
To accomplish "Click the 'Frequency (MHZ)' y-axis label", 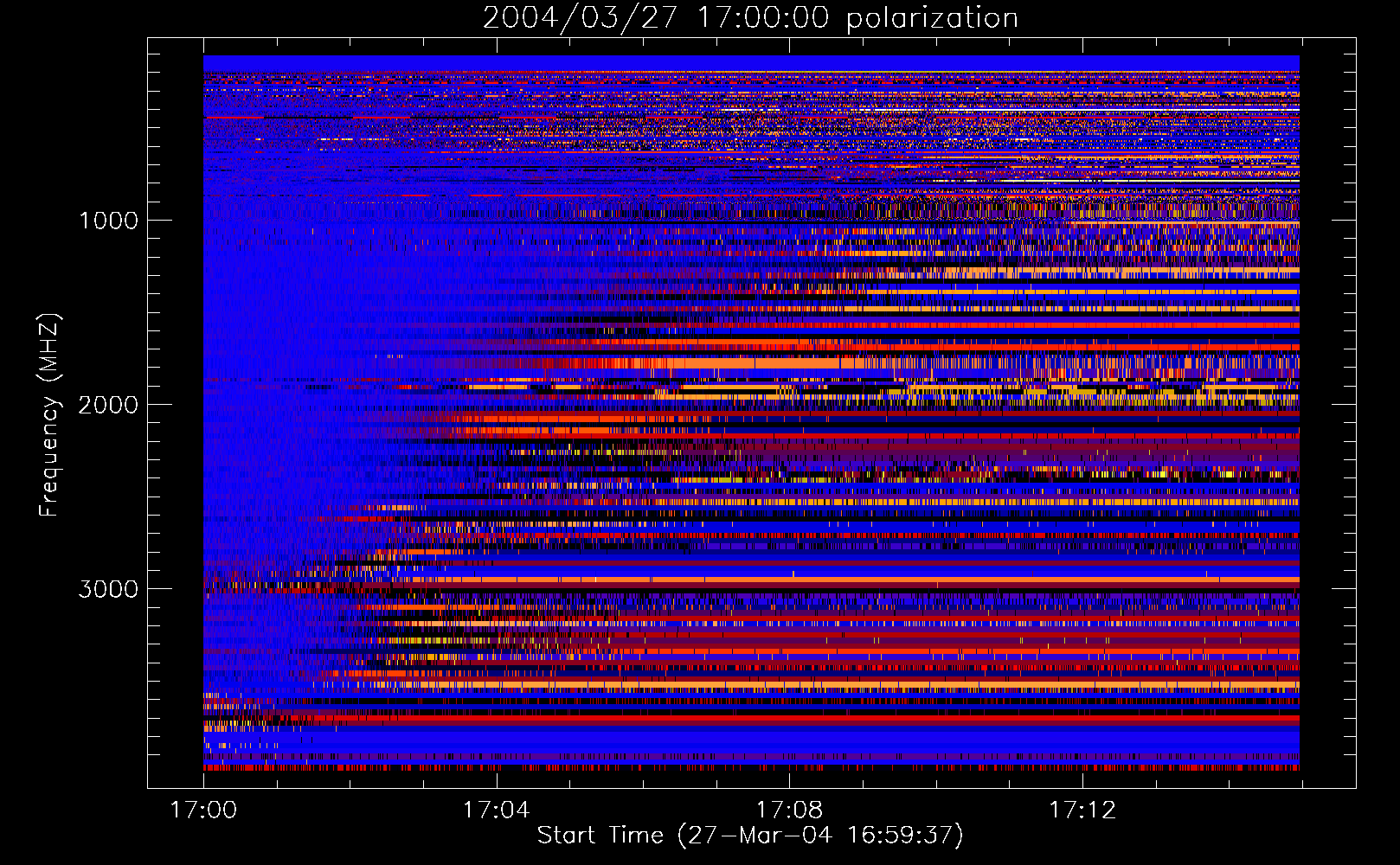I will (49, 415).
